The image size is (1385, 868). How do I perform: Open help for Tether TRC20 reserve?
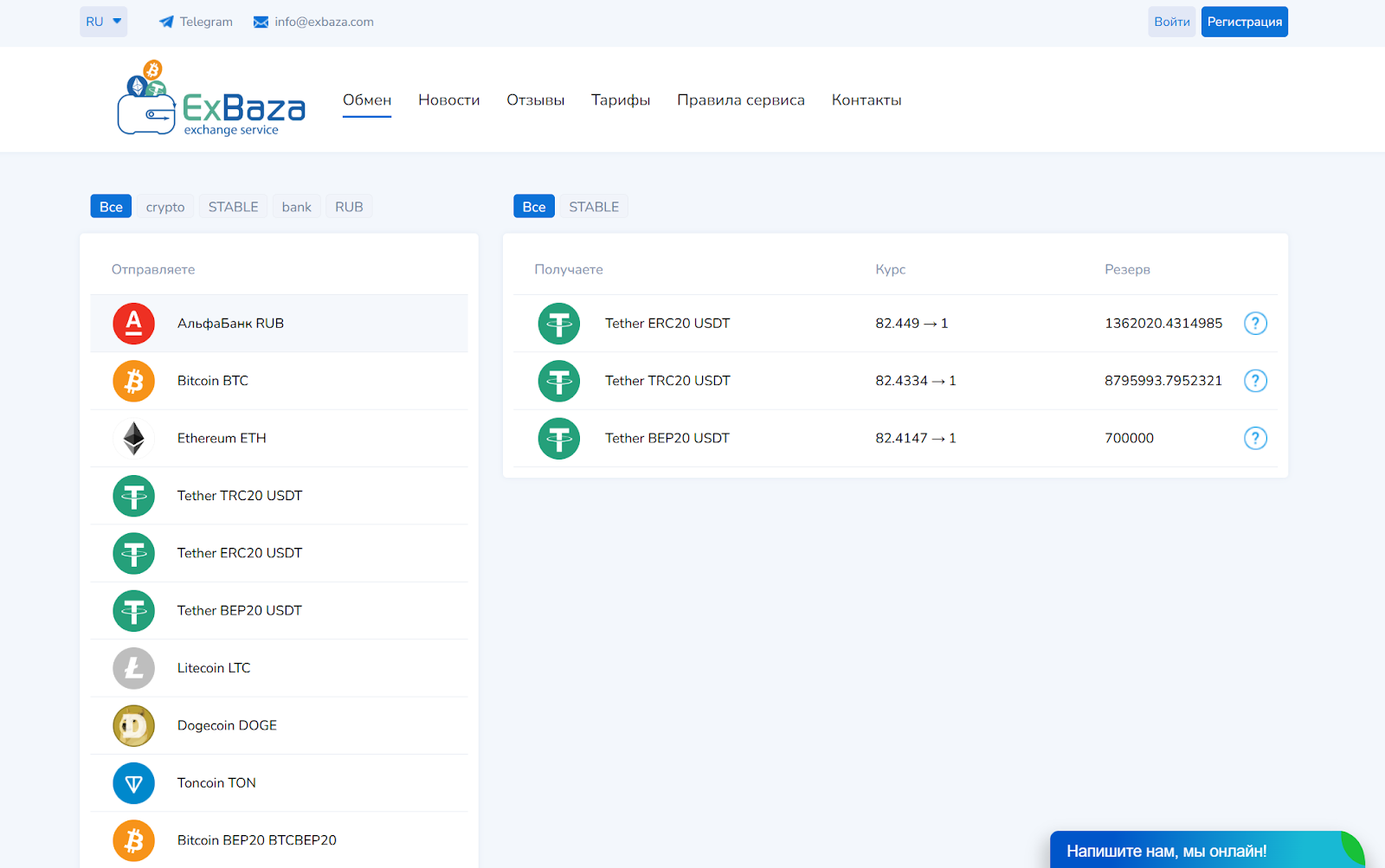[x=1255, y=381]
